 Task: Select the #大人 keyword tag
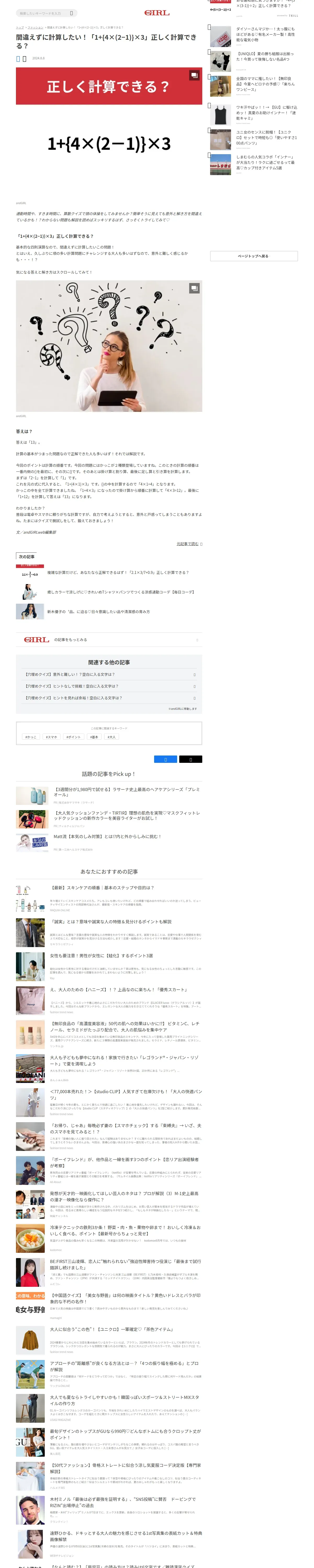[111, 736]
